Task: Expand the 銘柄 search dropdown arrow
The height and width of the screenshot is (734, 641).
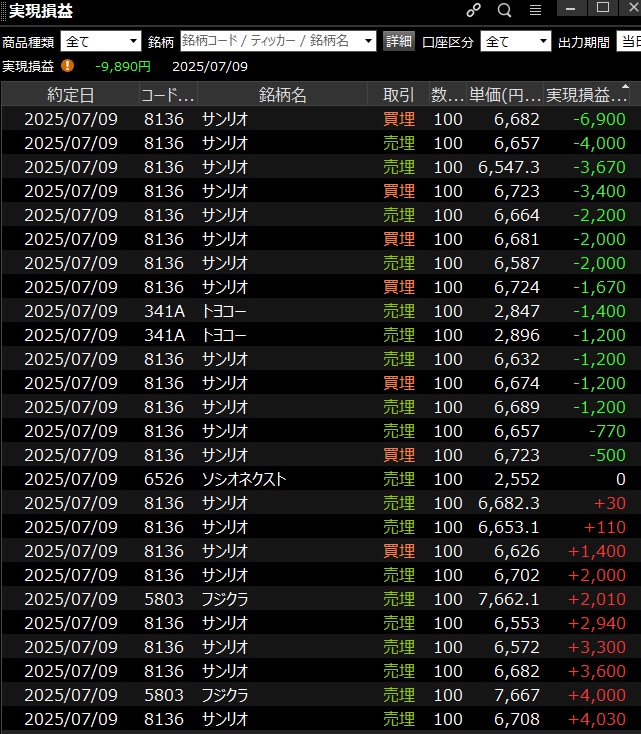Action: click(x=368, y=41)
